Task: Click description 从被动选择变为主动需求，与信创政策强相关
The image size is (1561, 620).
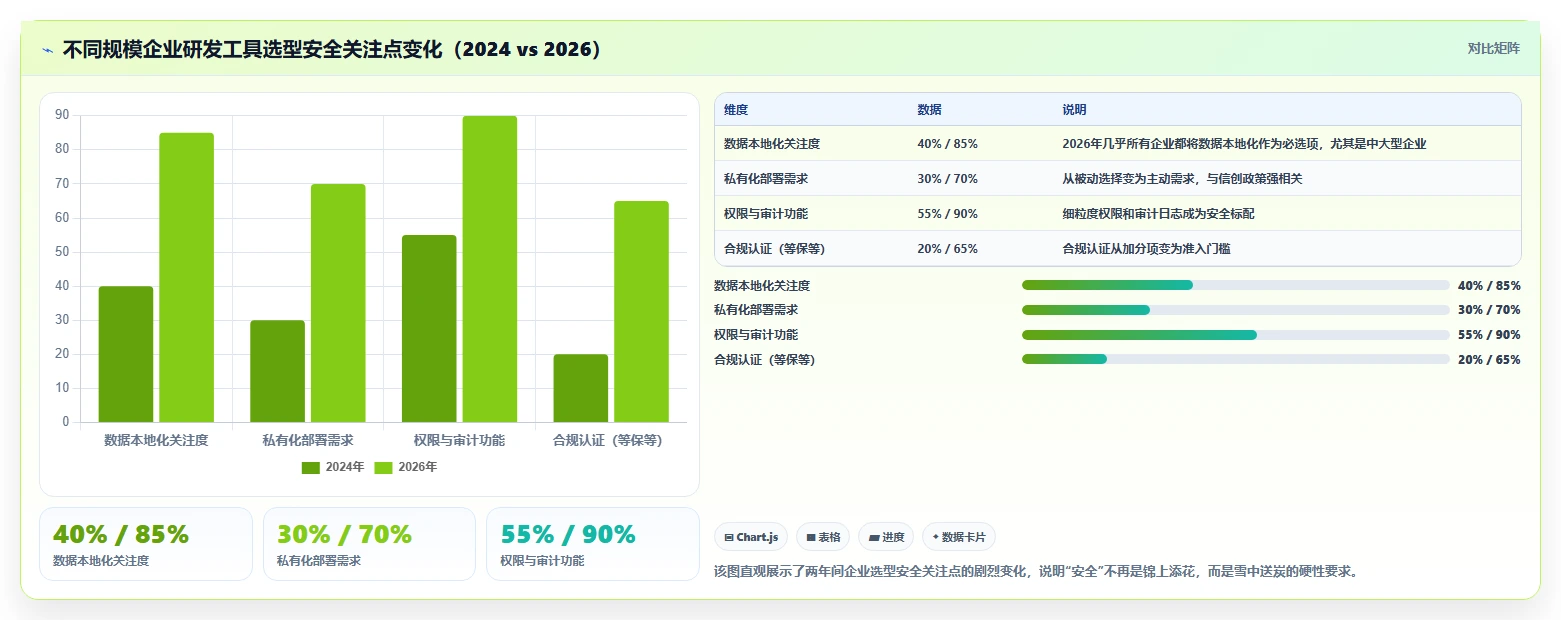Action: 1182,179
